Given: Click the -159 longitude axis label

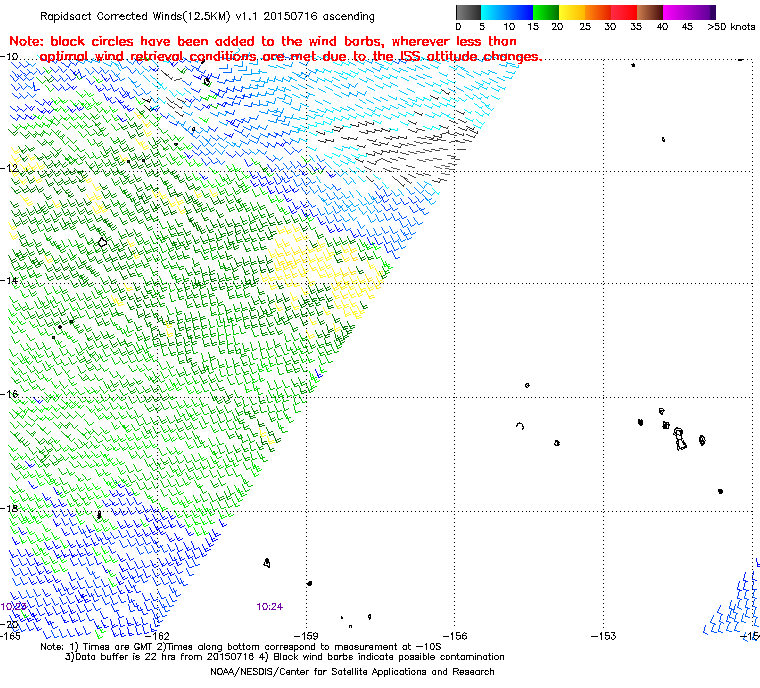Looking at the screenshot, I should tap(306, 636).
